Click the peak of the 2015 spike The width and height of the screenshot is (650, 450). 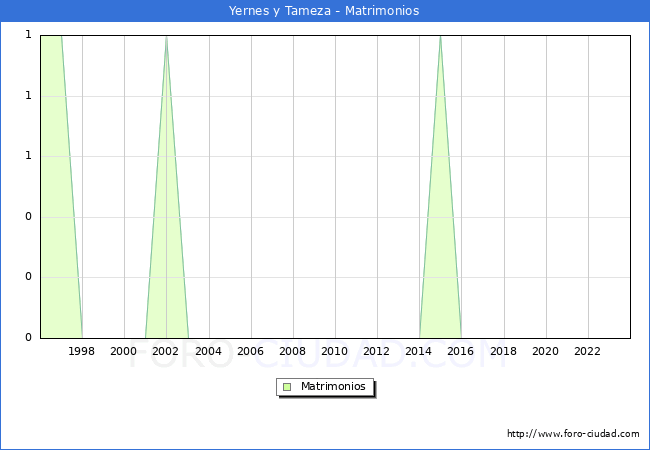440,37
